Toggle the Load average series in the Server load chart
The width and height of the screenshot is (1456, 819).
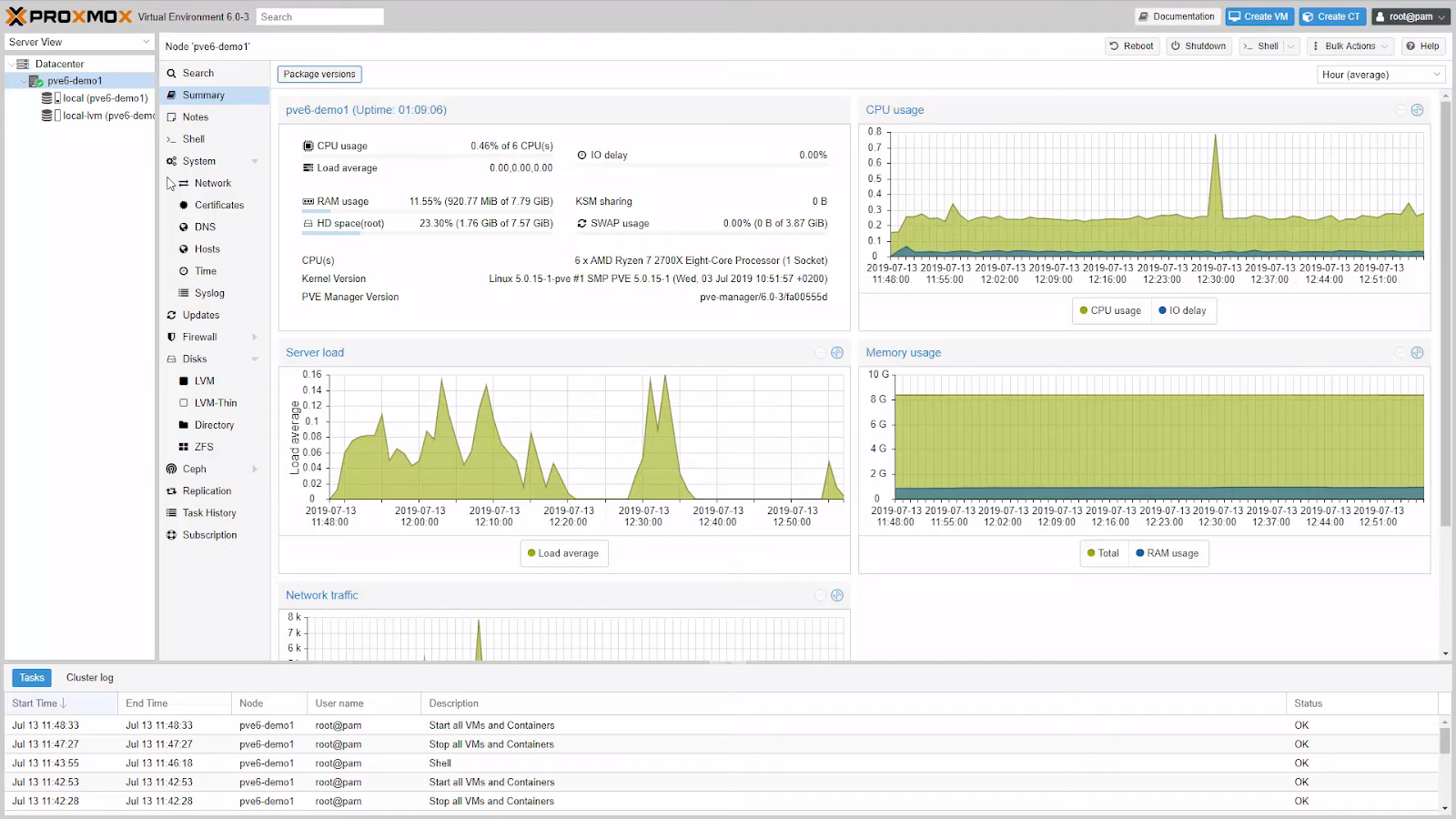coord(563,552)
